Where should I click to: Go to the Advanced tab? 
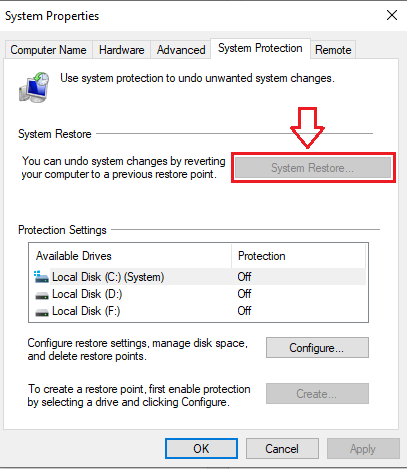pyautogui.click(x=181, y=50)
